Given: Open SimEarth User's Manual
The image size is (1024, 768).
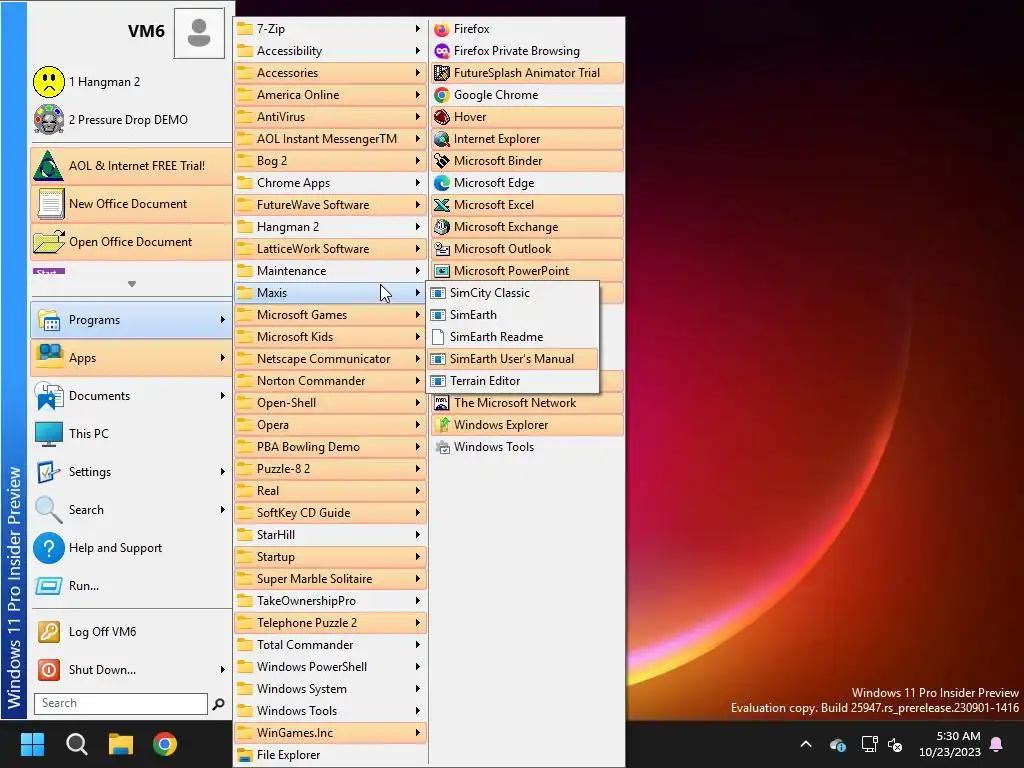Looking at the screenshot, I should coord(513,359).
